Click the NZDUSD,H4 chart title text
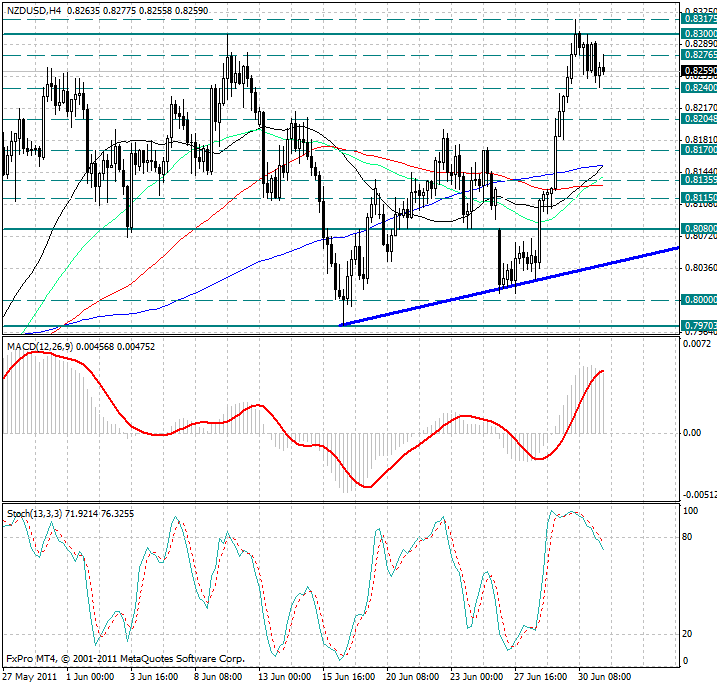 [x=36, y=10]
